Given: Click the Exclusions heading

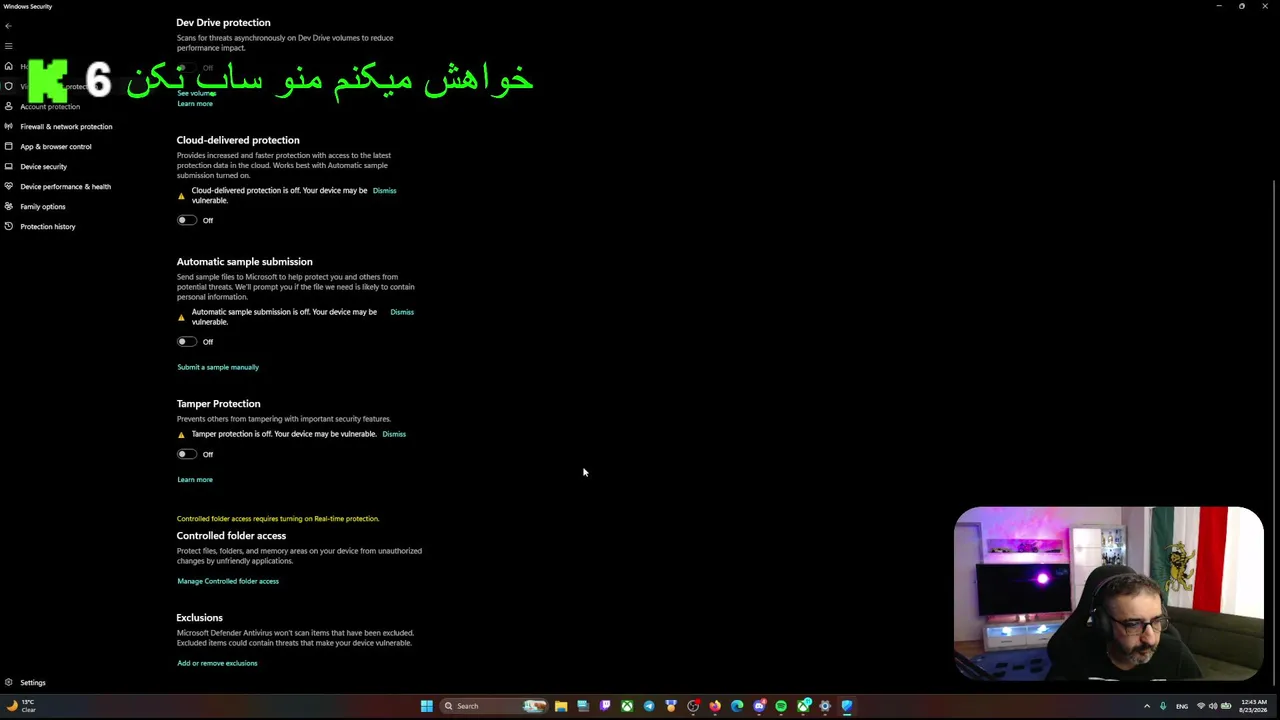Looking at the screenshot, I should coord(200,618).
